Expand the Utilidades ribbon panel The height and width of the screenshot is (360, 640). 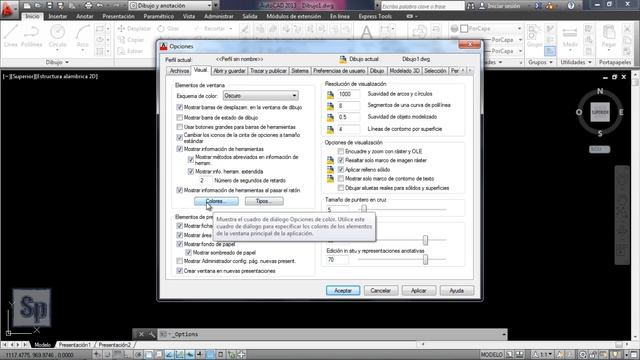pos(576,62)
